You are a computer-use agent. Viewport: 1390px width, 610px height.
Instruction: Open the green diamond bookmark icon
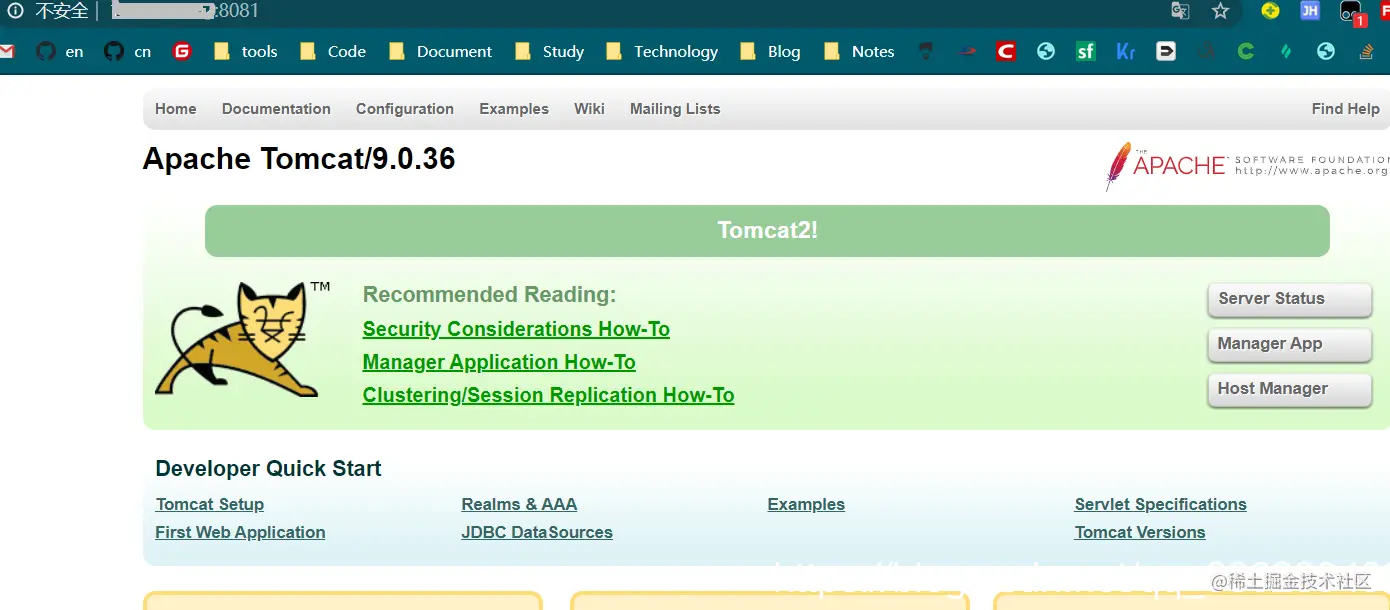pos(1286,51)
